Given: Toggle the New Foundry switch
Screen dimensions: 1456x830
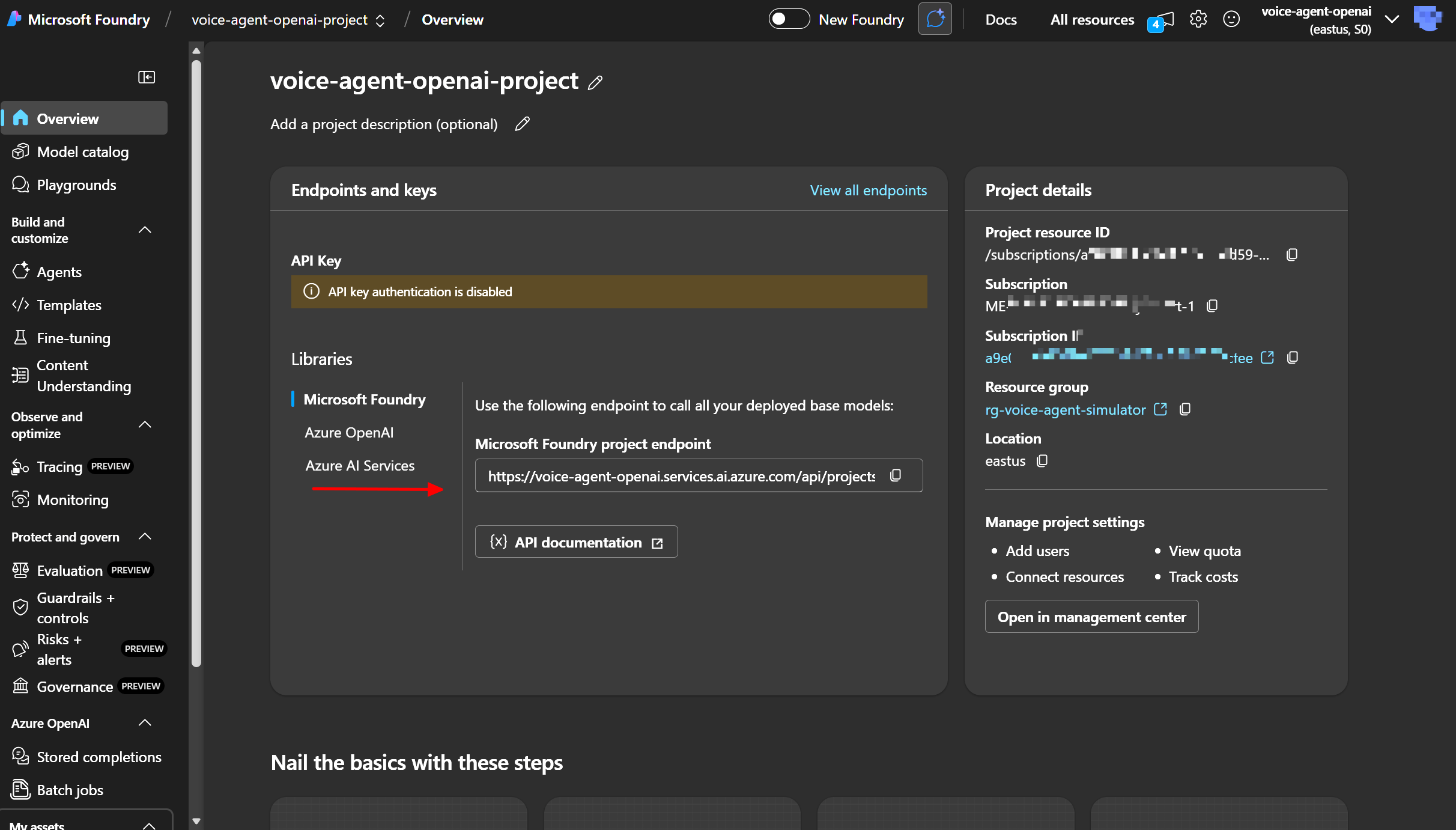Looking at the screenshot, I should pos(789,19).
